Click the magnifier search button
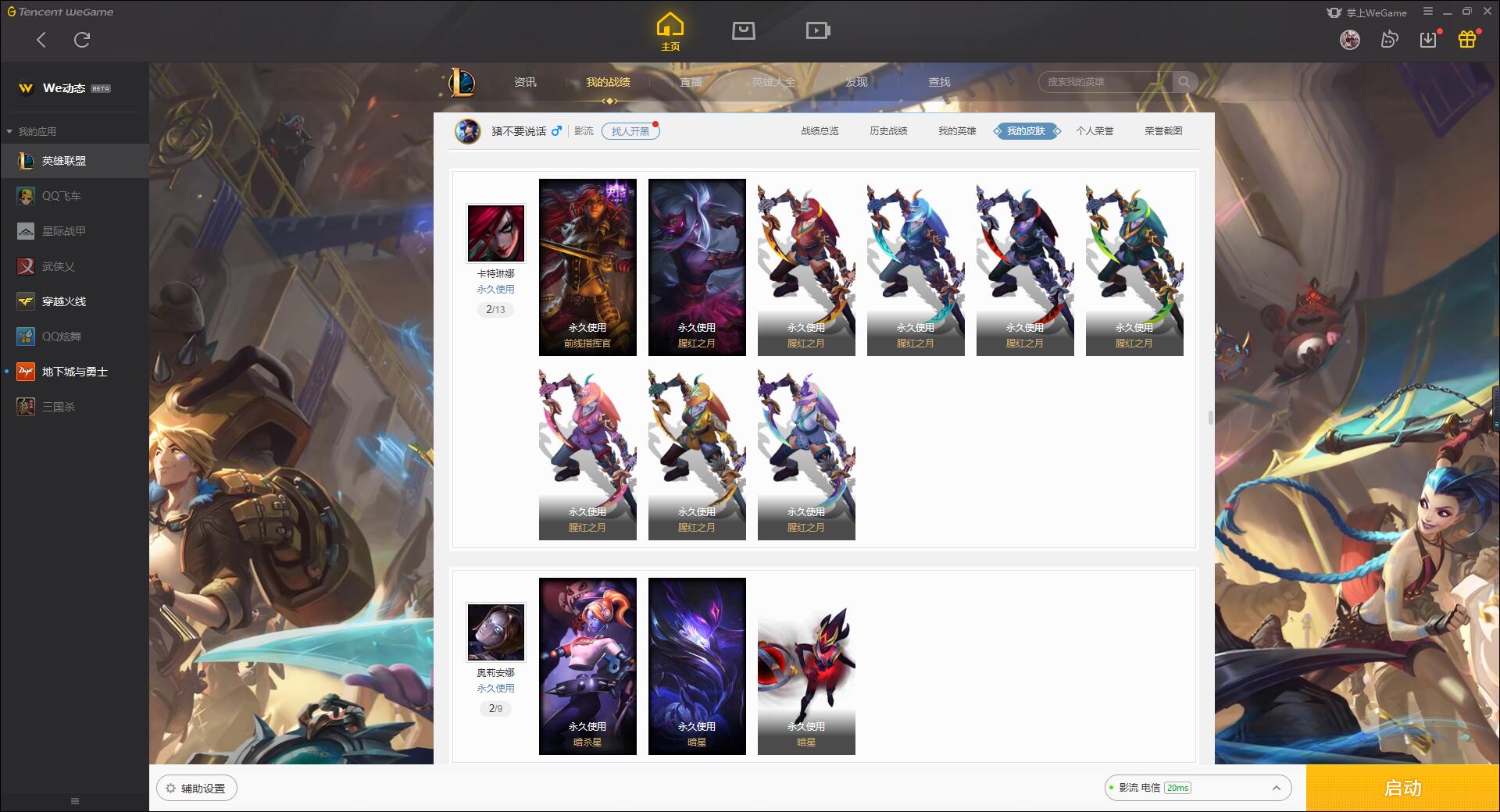 (x=1184, y=82)
